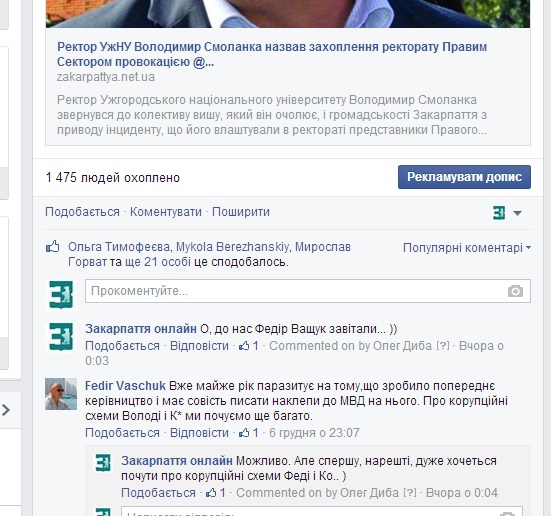Open Mykola Berezhanskiy profile link
Viewport: 551px width, 516px height.
tap(232, 247)
